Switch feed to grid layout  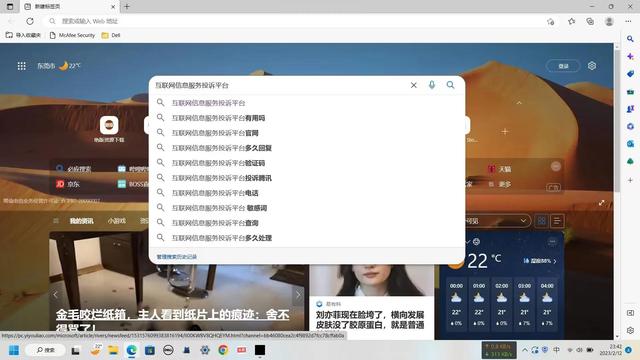click(x=542, y=221)
